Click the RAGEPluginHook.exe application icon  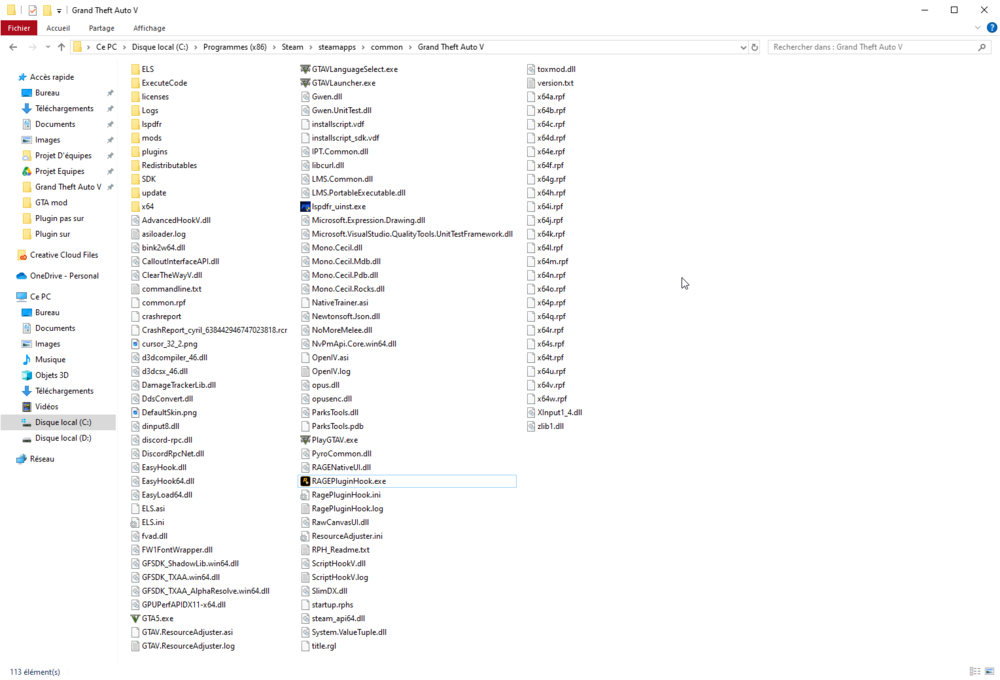[305, 481]
